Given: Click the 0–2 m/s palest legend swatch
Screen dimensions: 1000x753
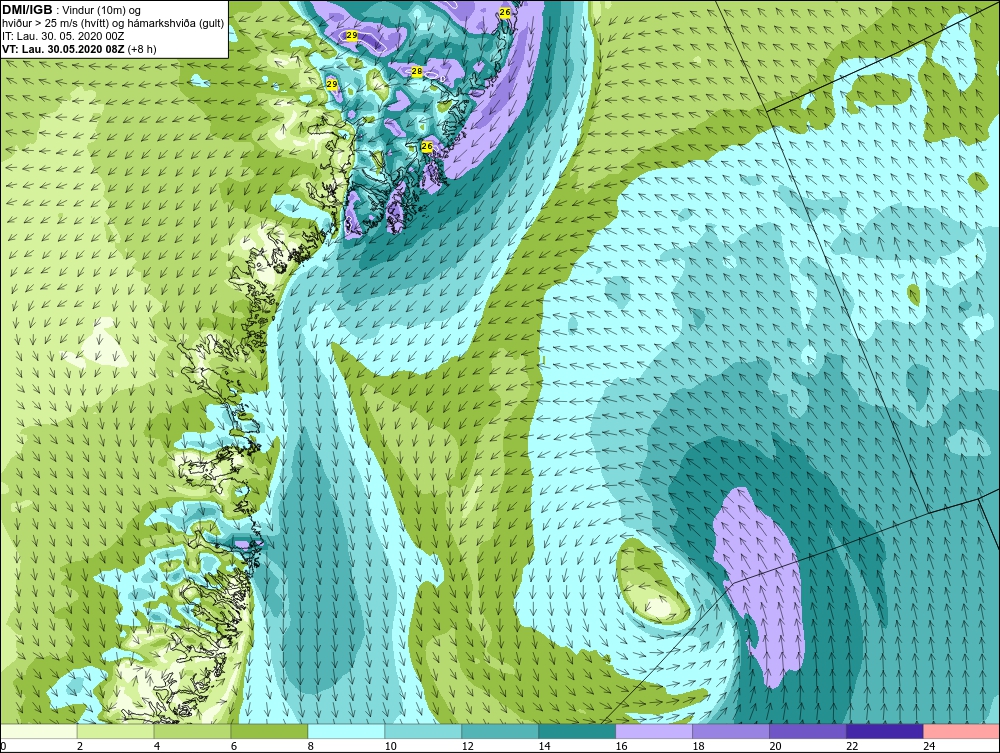Looking at the screenshot, I should tap(39, 731).
